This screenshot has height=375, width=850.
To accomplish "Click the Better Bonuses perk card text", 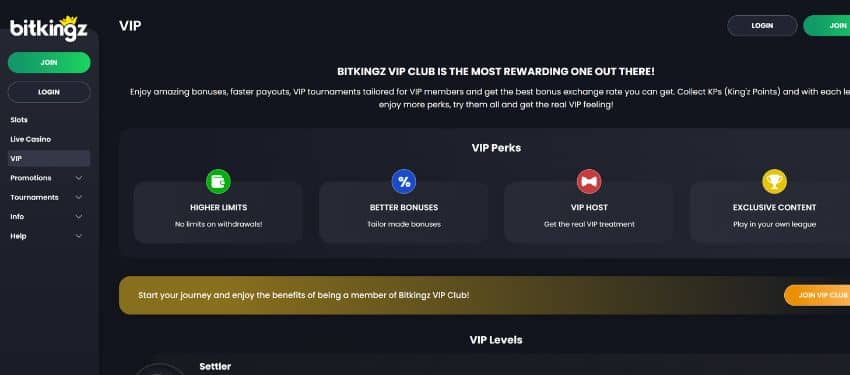I will coord(404,215).
